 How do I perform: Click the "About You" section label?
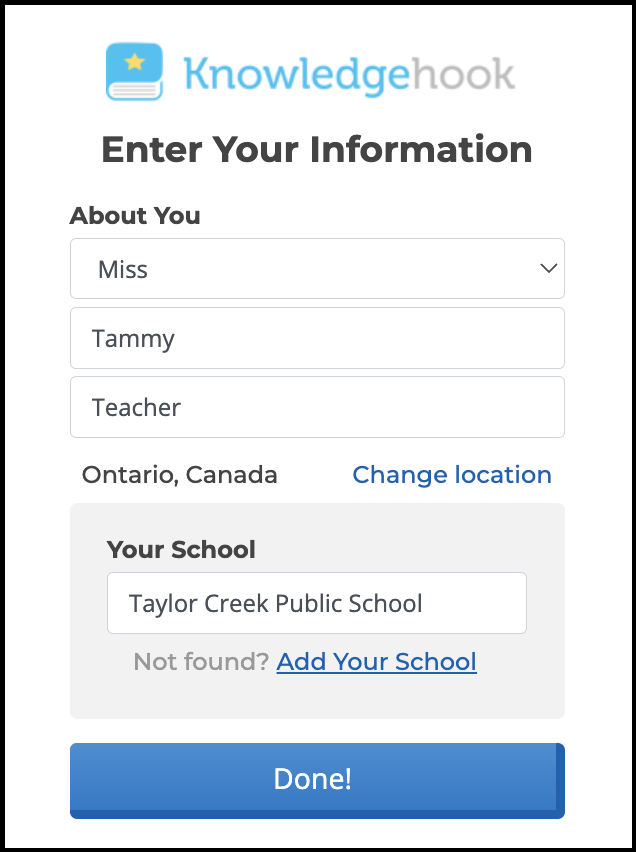[x=135, y=216]
